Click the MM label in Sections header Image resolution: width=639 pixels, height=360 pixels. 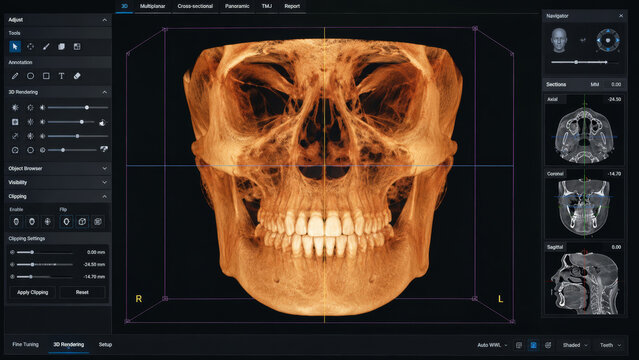pos(595,84)
